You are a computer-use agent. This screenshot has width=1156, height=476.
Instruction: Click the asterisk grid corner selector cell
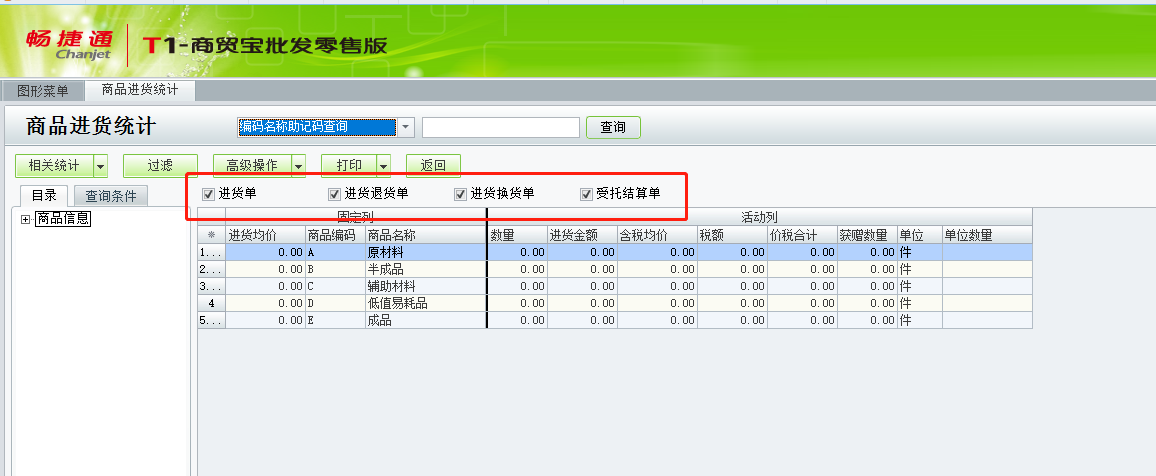pos(212,235)
